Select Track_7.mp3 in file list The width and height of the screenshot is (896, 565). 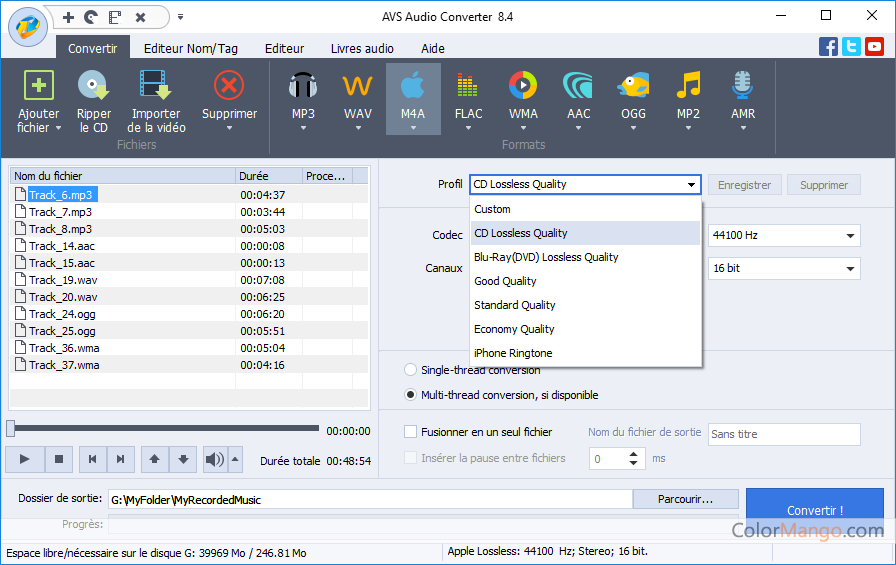coord(60,212)
